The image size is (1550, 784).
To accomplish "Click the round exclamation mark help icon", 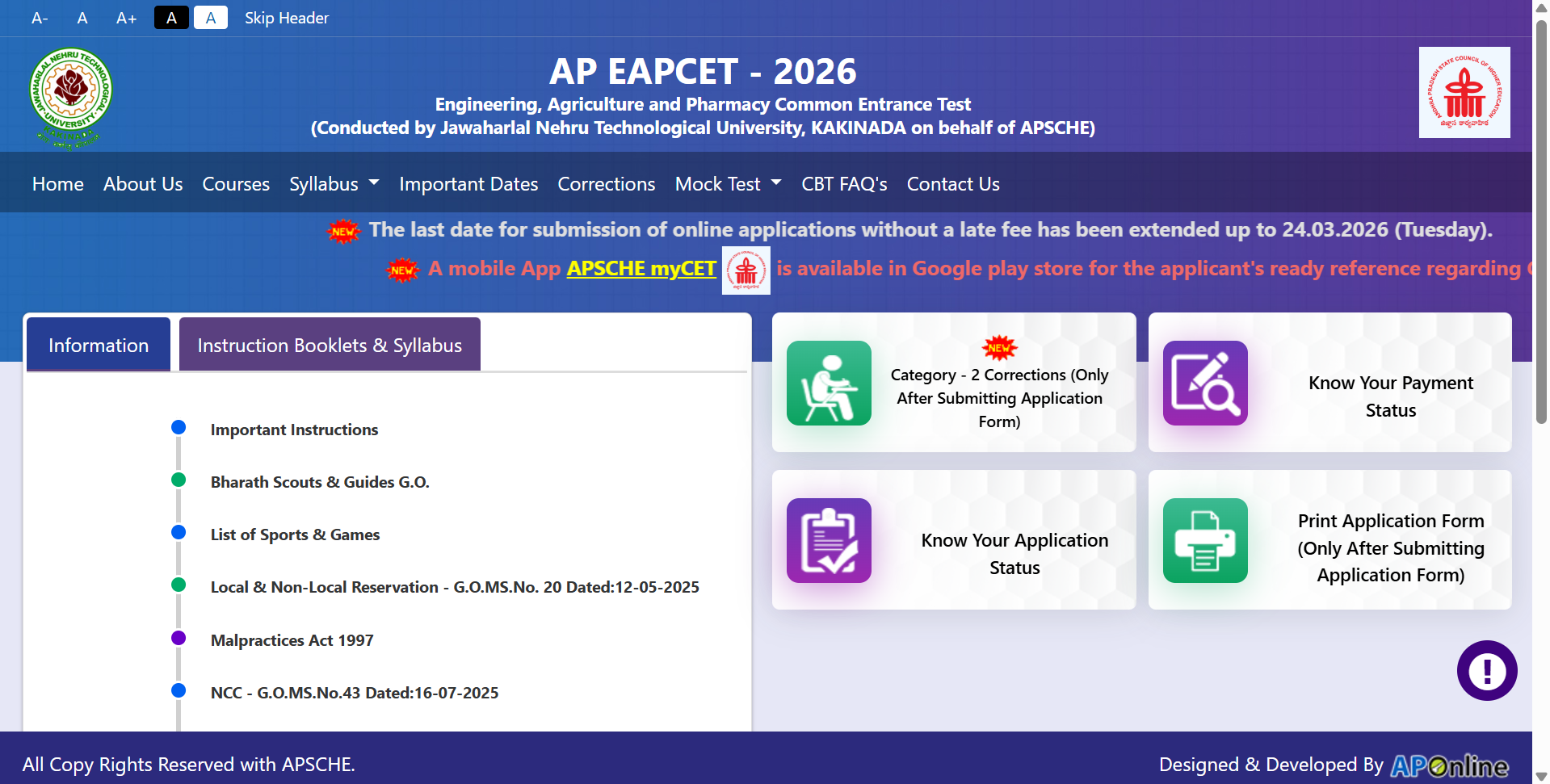I will [x=1486, y=670].
